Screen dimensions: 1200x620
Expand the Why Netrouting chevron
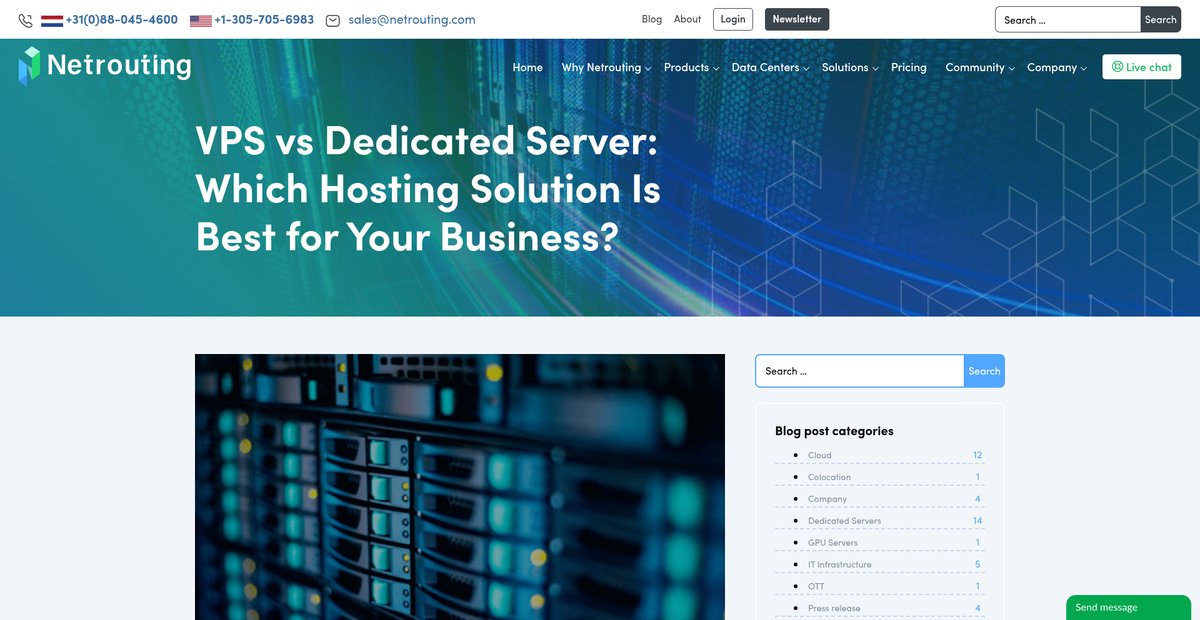click(x=648, y=69)
